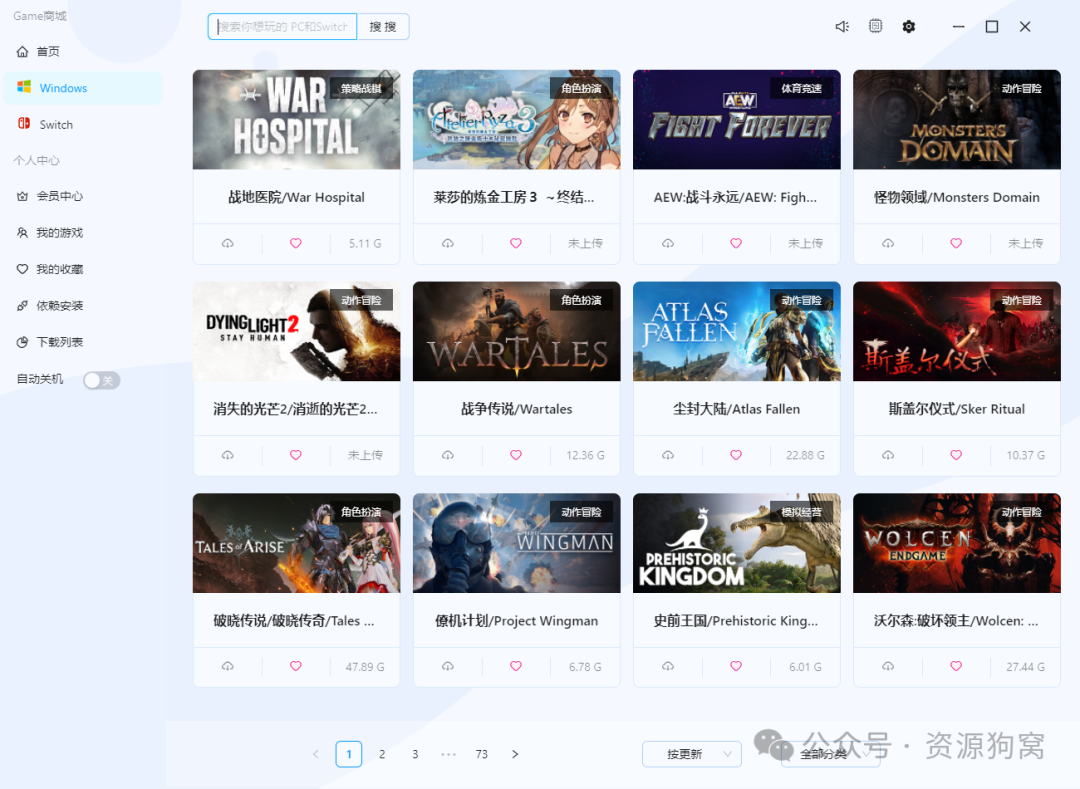The height and width of the screenshot is (789, 1080).
Task: Favorite Sker Ritual with heart icon
Action: coord(956,455)
